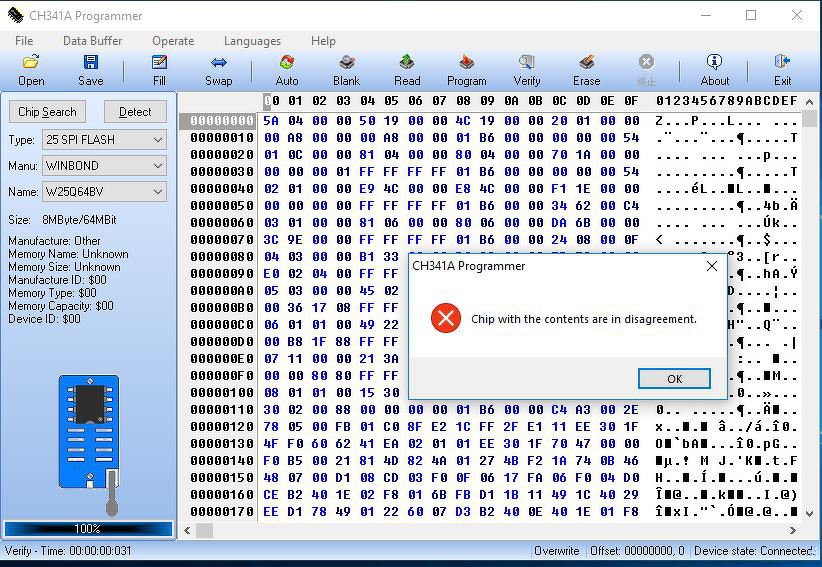Click the Program toolbar icon
Viewport: 822px width, 567px height.
467,70
